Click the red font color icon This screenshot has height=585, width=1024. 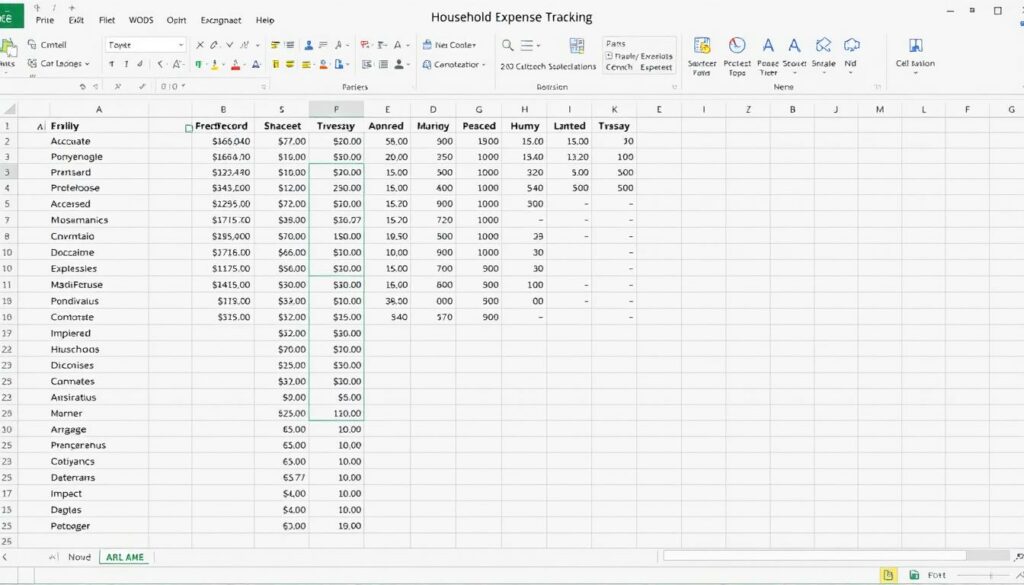click(236, 64)
